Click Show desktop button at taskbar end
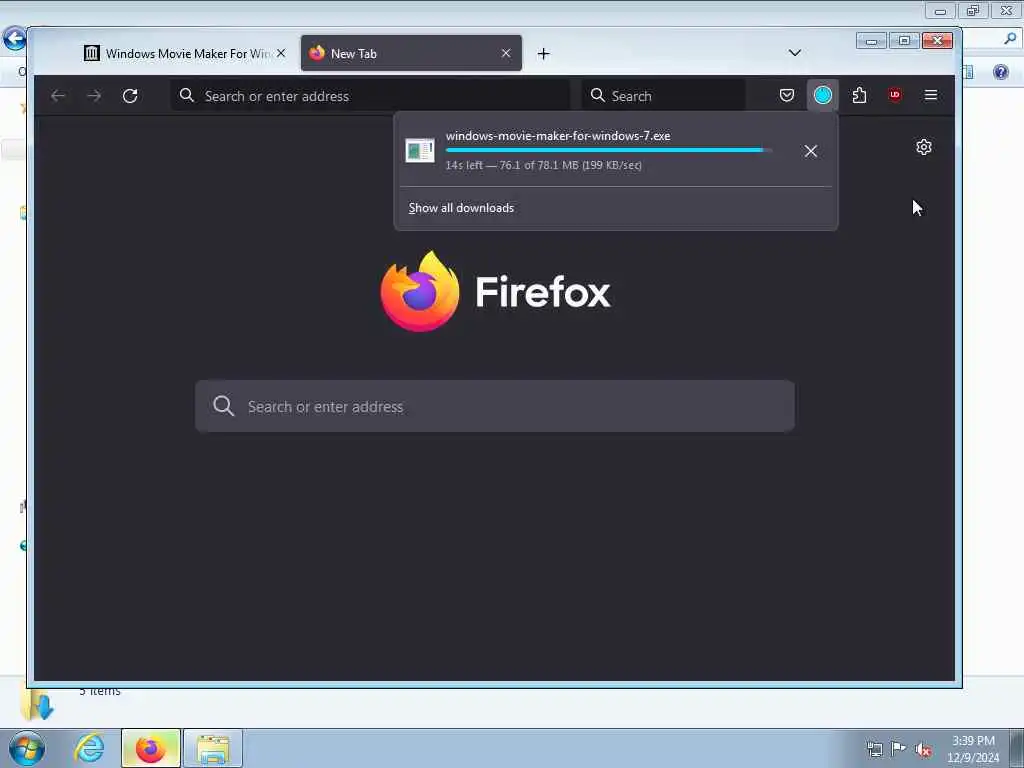Screen dimensions: 1024x768 click(x=1017, y=748)
